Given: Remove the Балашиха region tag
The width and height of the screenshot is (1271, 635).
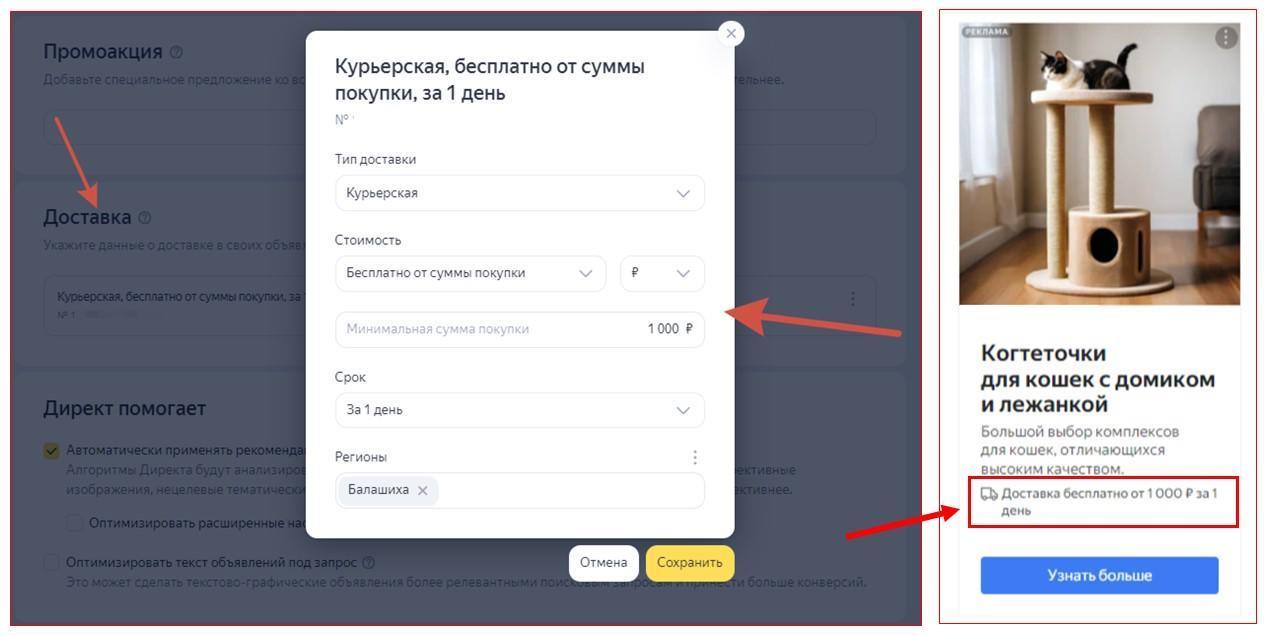Looking at the screenshot, I should pos(422,490).
